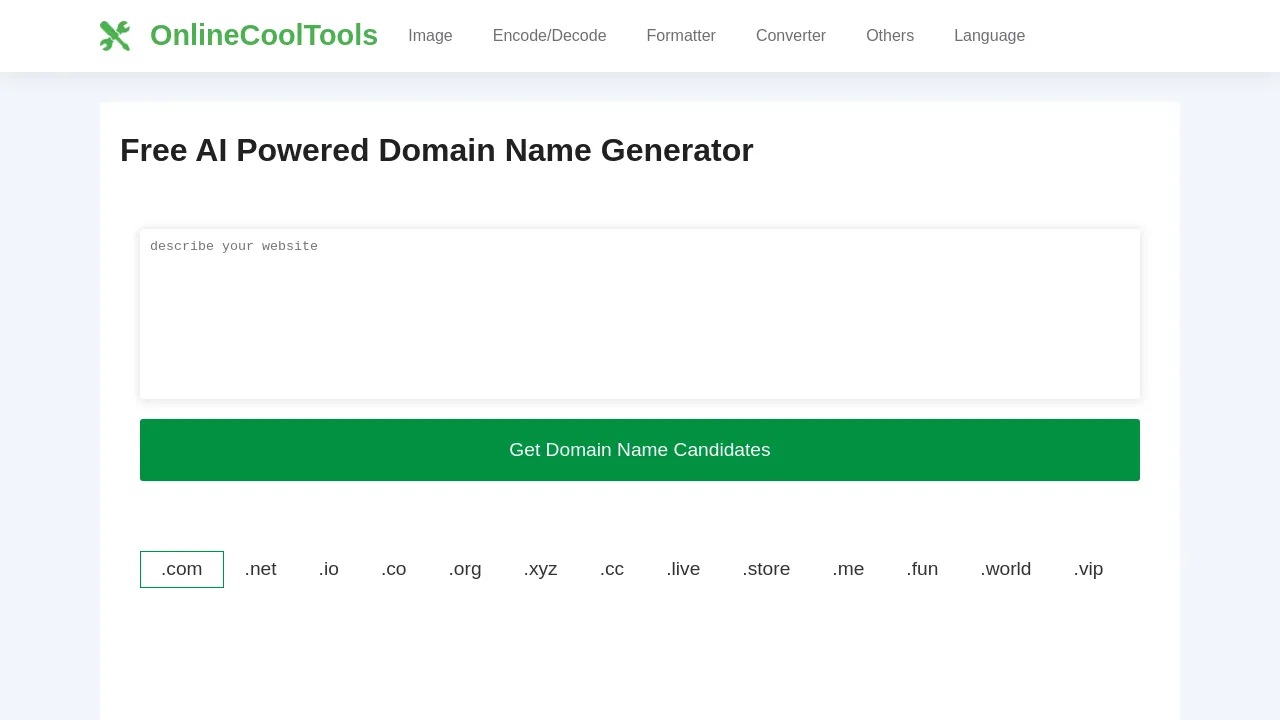
Task: Click the OnlineCoolTools wrench-and-screwdriver logo icon
Action: 114,35
